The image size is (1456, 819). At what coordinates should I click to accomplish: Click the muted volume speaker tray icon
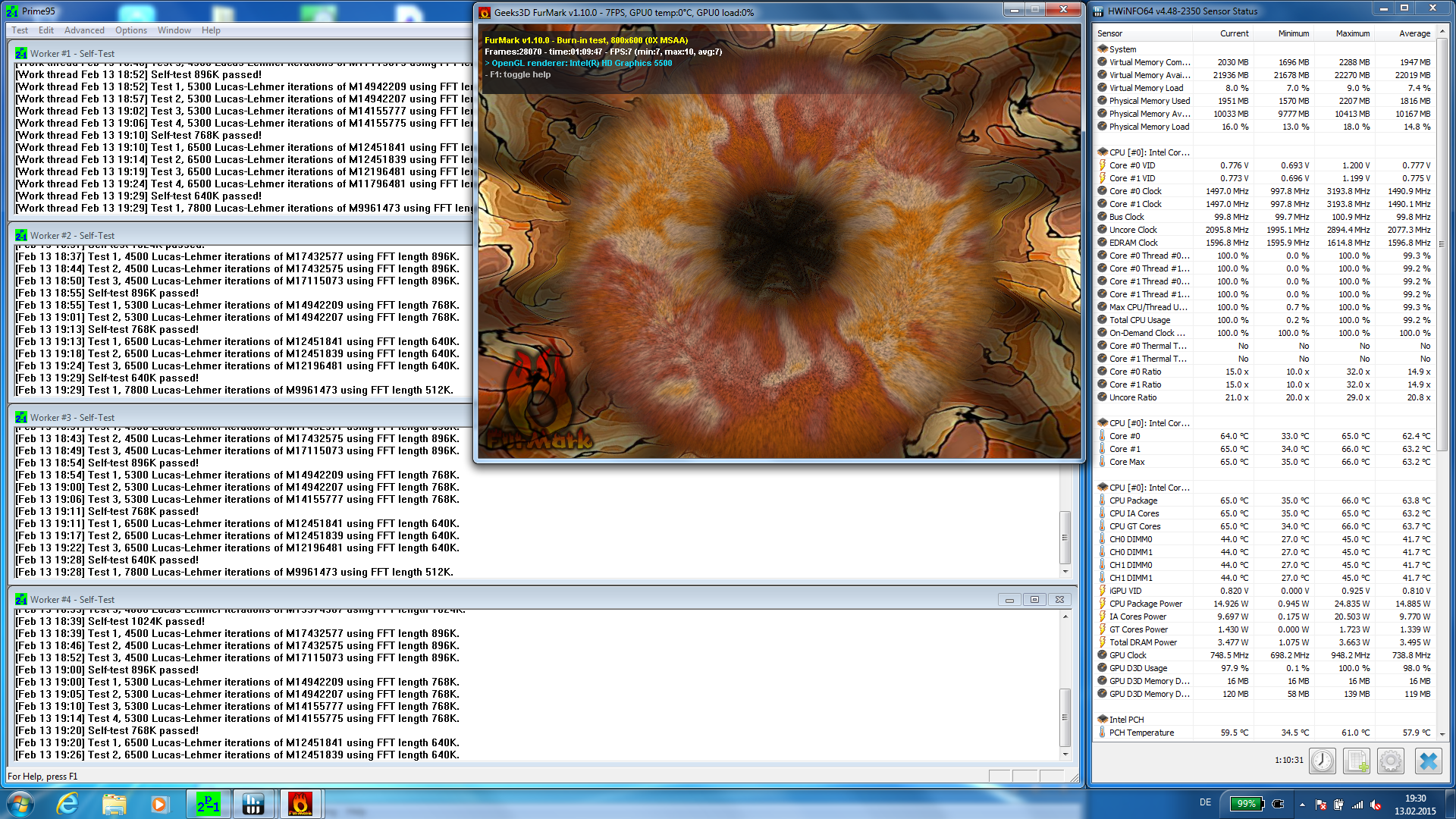point(1376,805)
